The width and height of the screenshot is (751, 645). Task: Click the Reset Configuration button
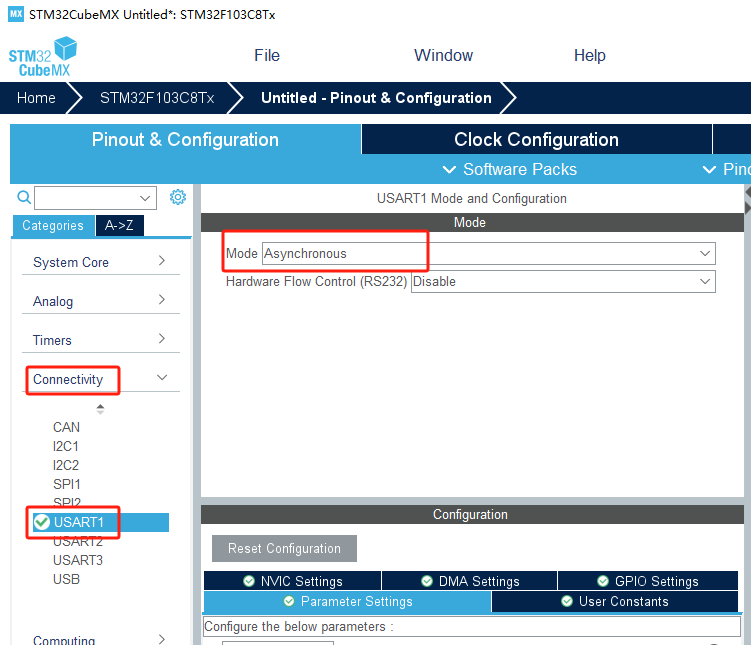284,548
